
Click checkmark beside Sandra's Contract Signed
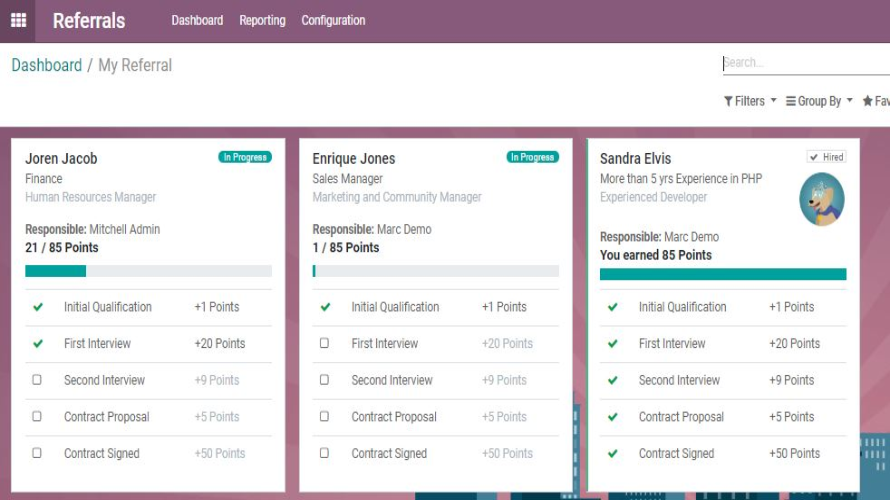[612, 454]
